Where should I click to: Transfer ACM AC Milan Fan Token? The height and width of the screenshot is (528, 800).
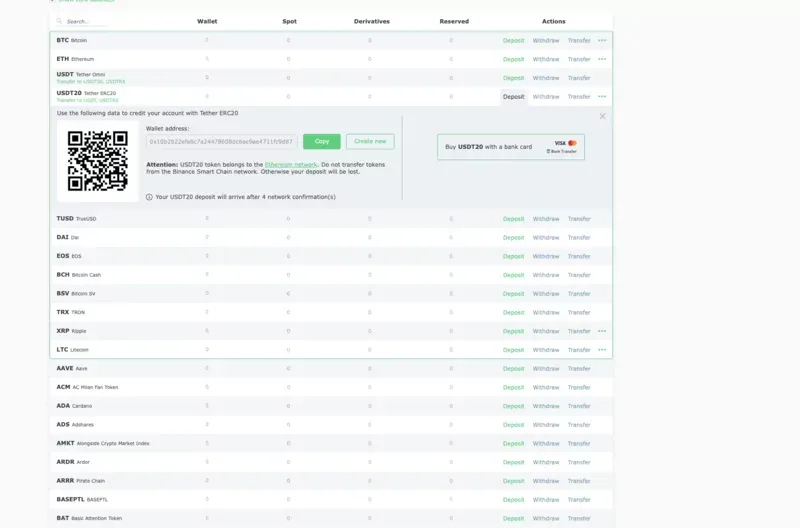579,387
